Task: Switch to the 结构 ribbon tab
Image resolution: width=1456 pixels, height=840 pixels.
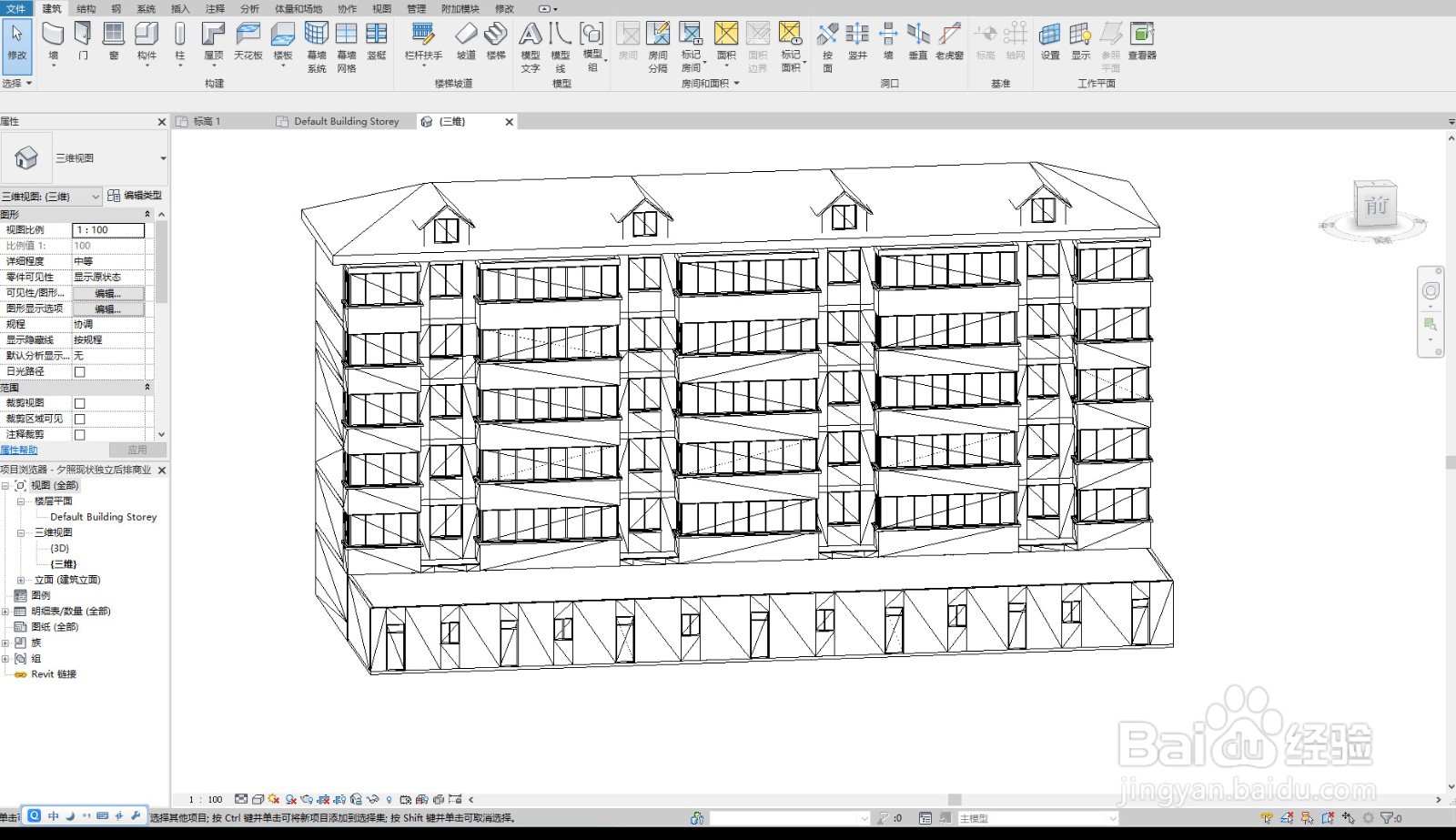Action: (x=86, y=8)
